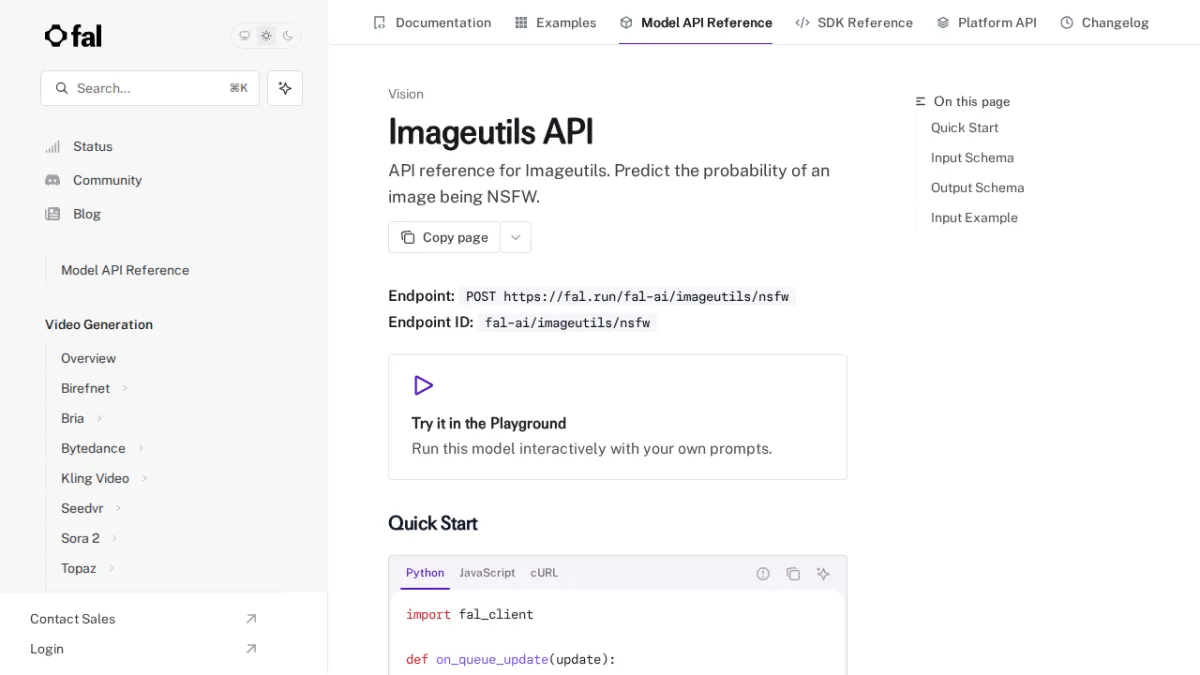Click the Copy page button
The height and width of the screenshot is (675, 1200).
pyautogui.click(x=444, y=237)
